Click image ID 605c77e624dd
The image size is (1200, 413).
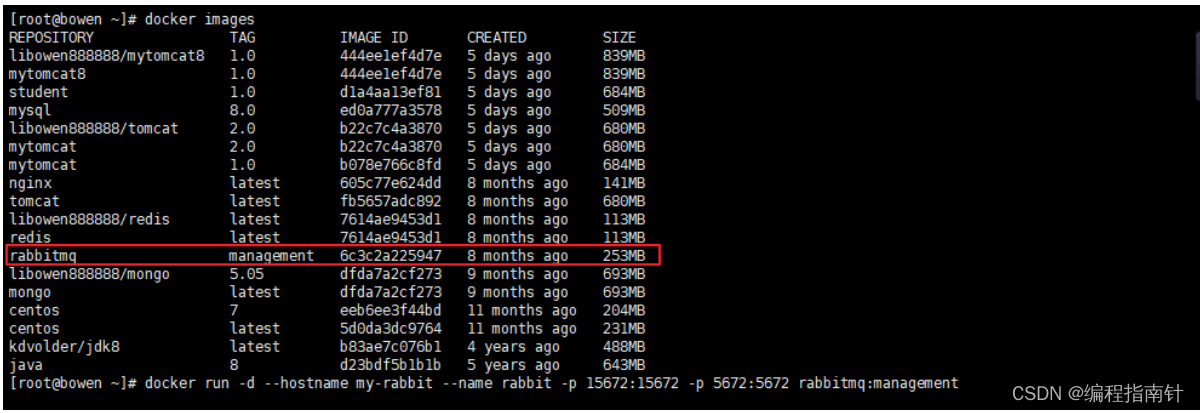390,183
